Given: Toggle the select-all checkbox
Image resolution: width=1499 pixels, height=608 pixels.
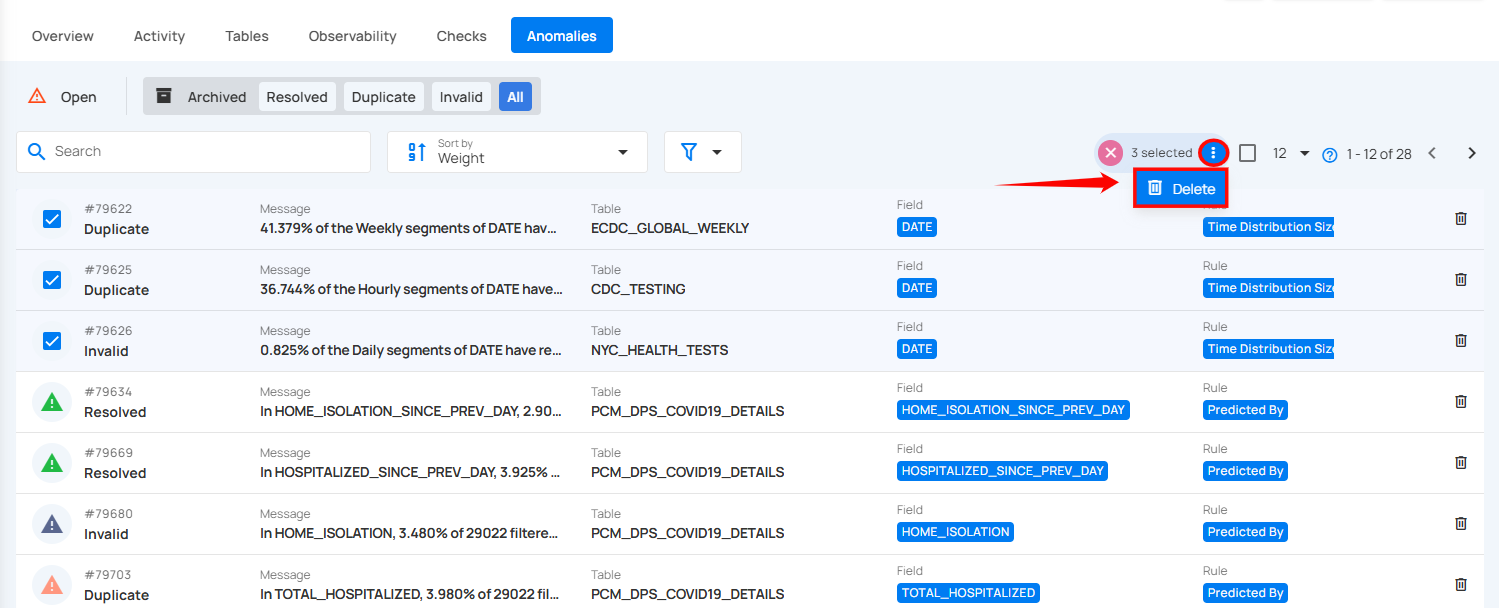Looking at the screenshot, I should pos(1247,153).
